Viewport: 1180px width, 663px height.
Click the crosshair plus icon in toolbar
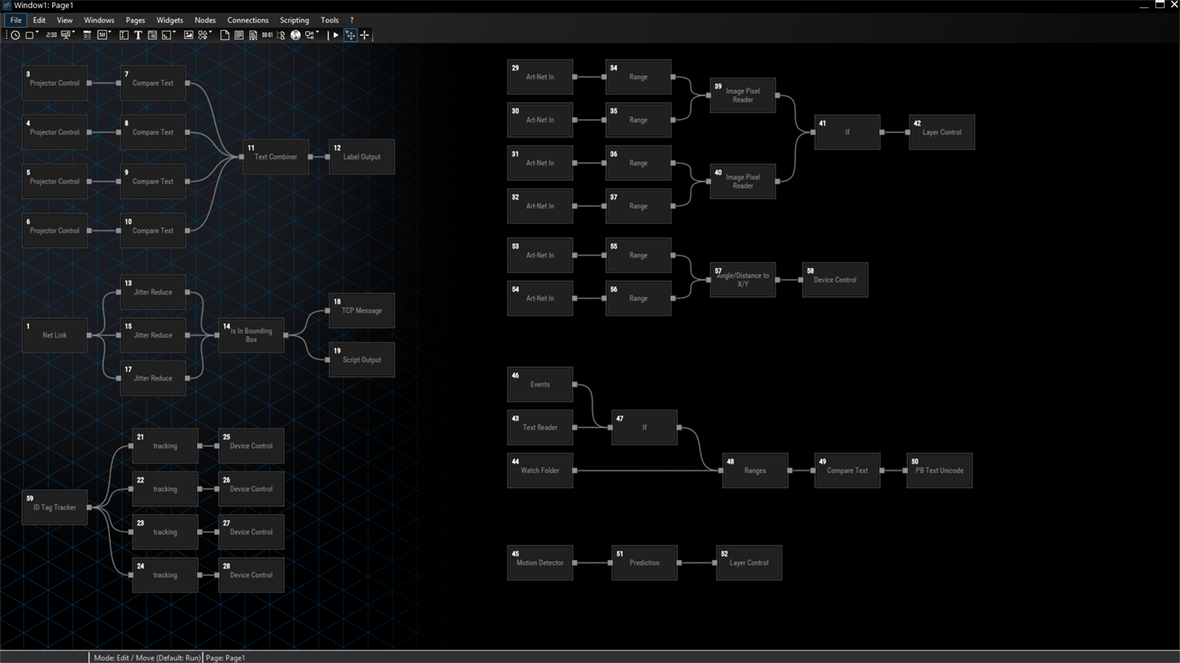click(x=364, y=35)
